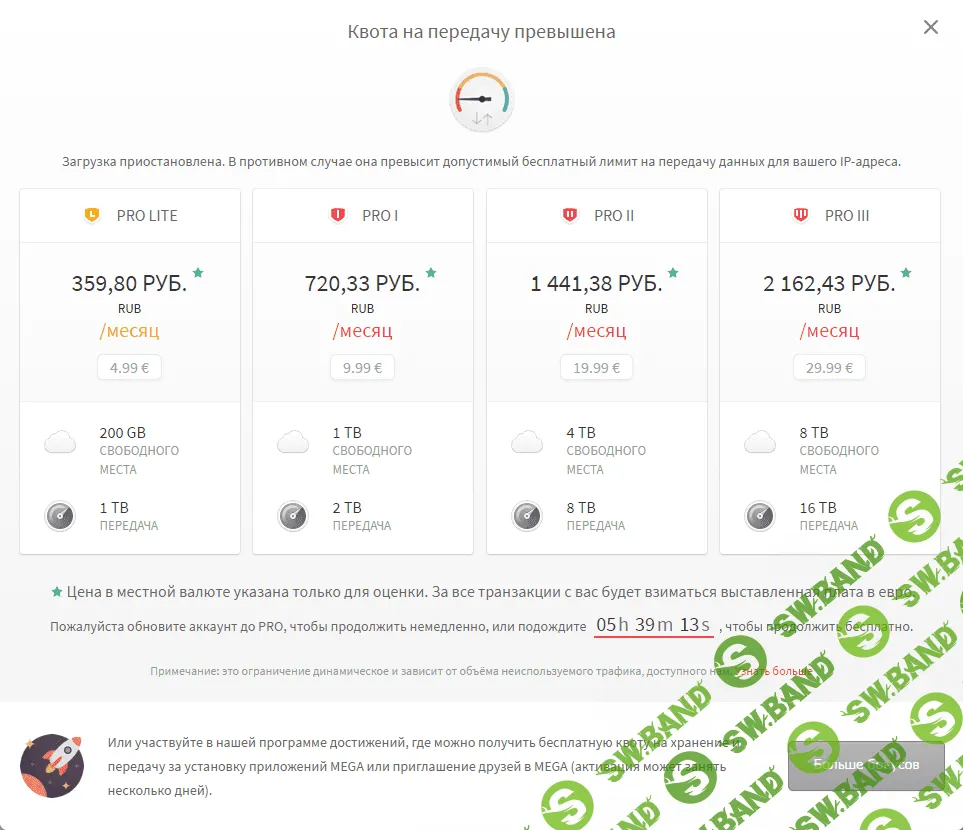The image size is (963, 830).
Task: Choose the 19.99 € price button
Action: click(x=596, y=367)
